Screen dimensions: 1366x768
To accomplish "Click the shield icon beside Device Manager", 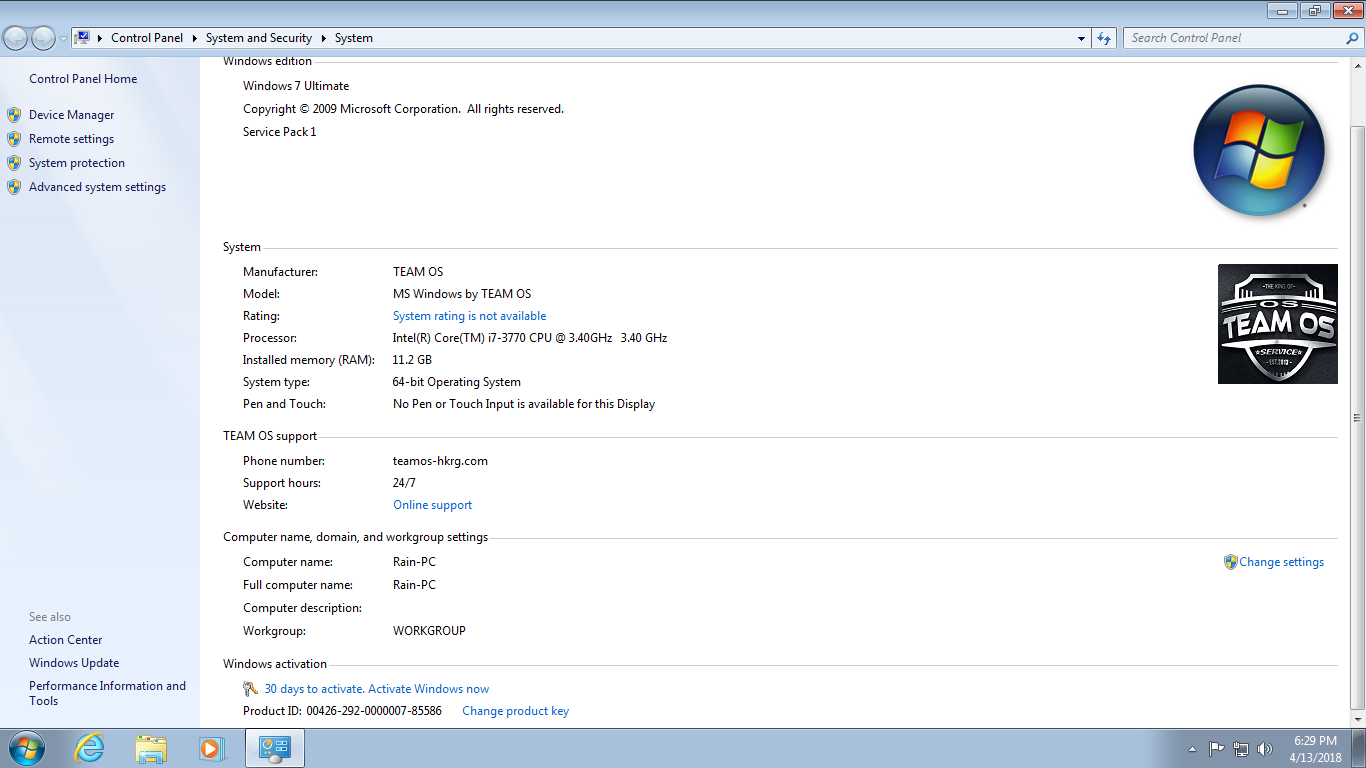I will click(14, 115).
